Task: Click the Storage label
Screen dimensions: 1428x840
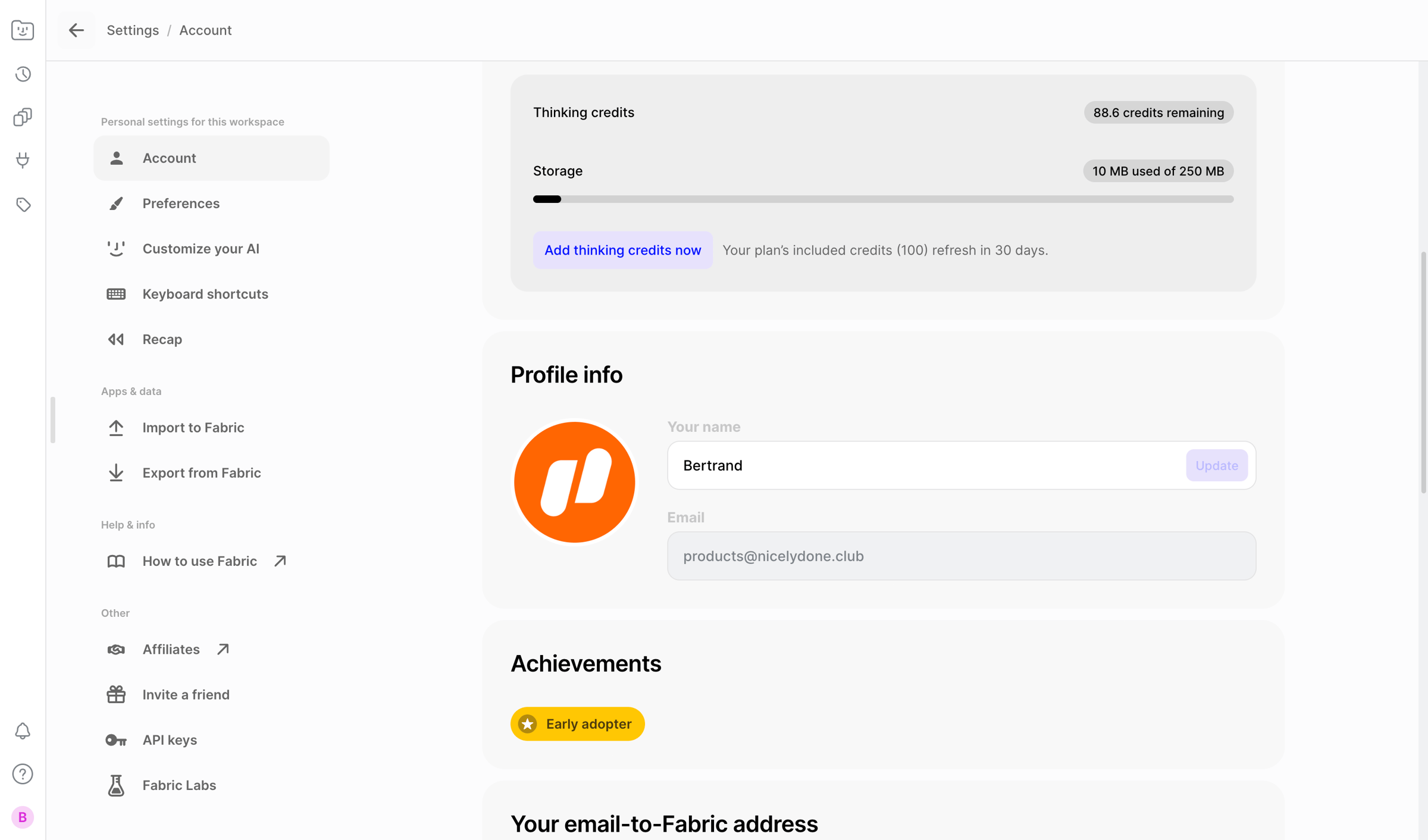Action: pyautogui.click(x=558, y=171)
